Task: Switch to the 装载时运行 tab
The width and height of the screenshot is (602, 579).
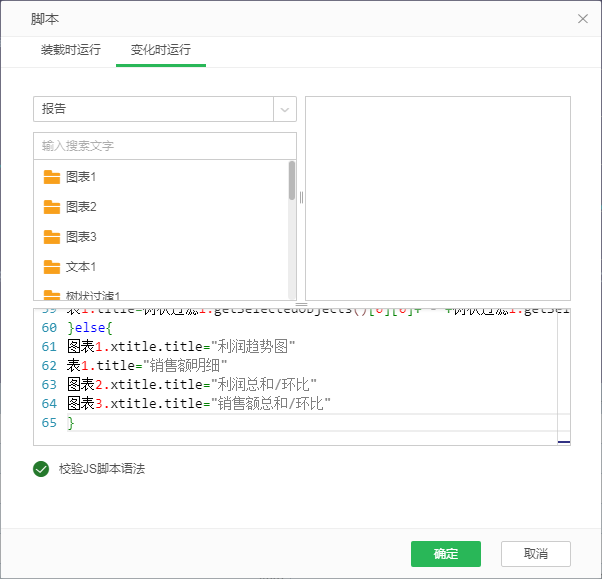Action: coord(70,50)
